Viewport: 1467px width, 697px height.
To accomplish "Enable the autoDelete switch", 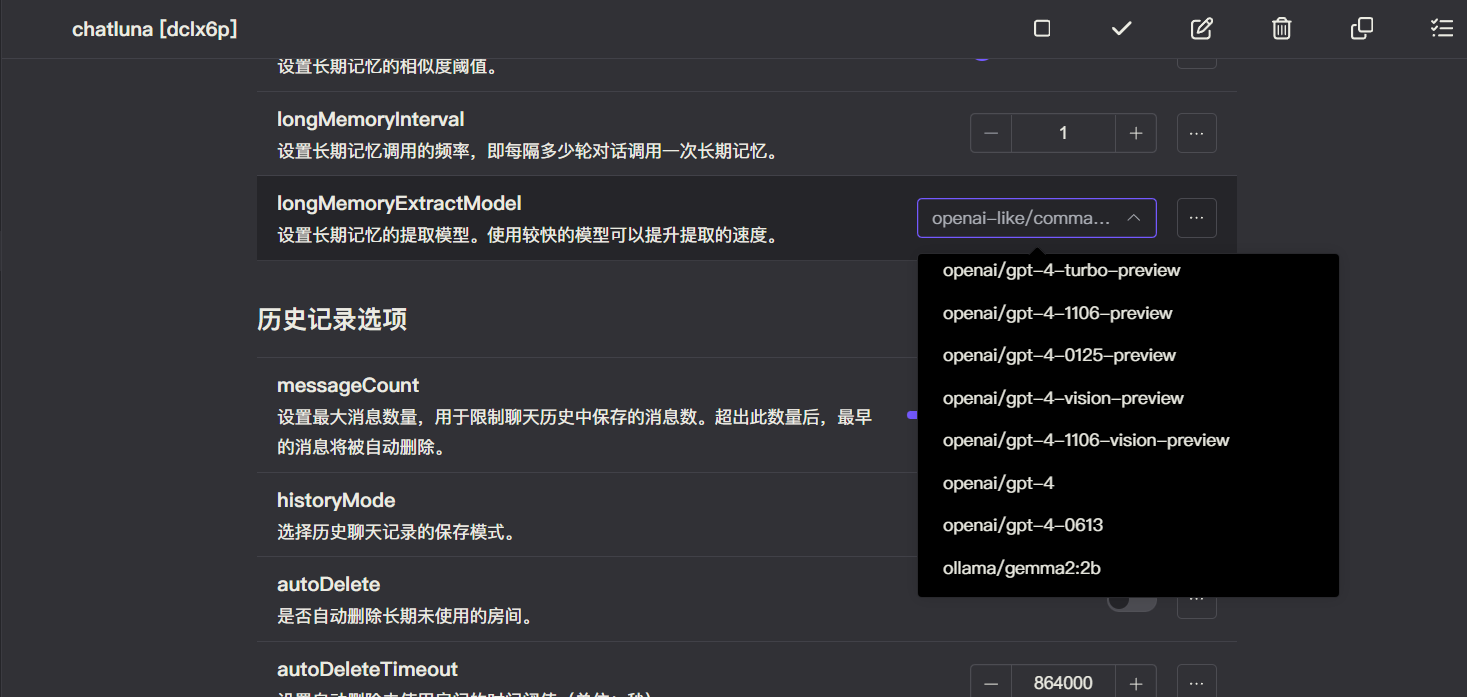I will pyautogui.click(x=1131, y=598).
